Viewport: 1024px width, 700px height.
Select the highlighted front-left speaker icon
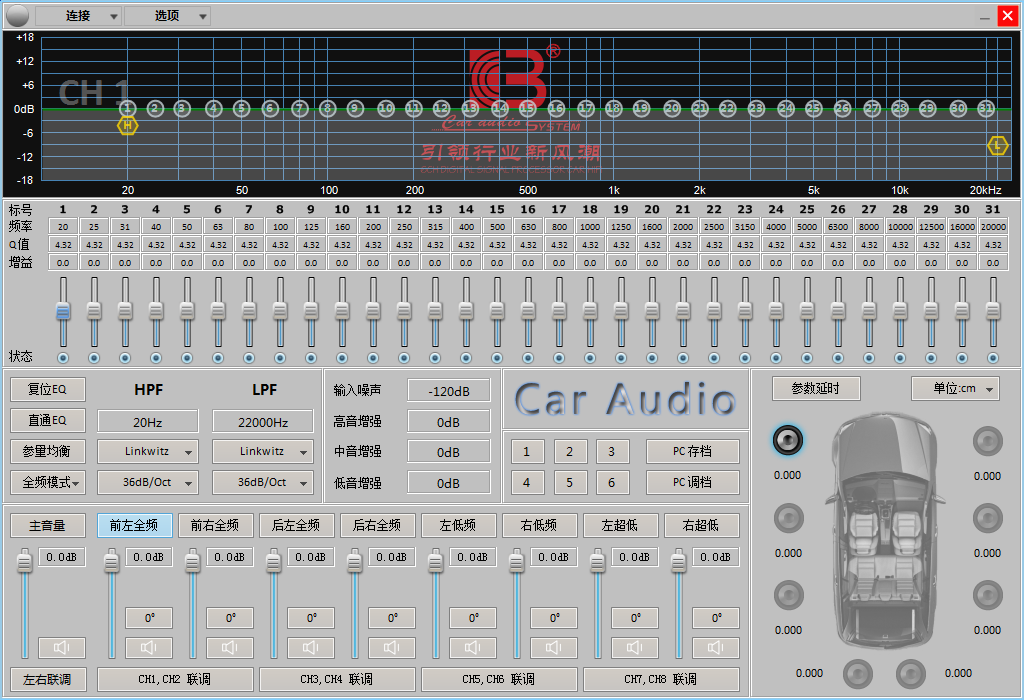(788, 441)
